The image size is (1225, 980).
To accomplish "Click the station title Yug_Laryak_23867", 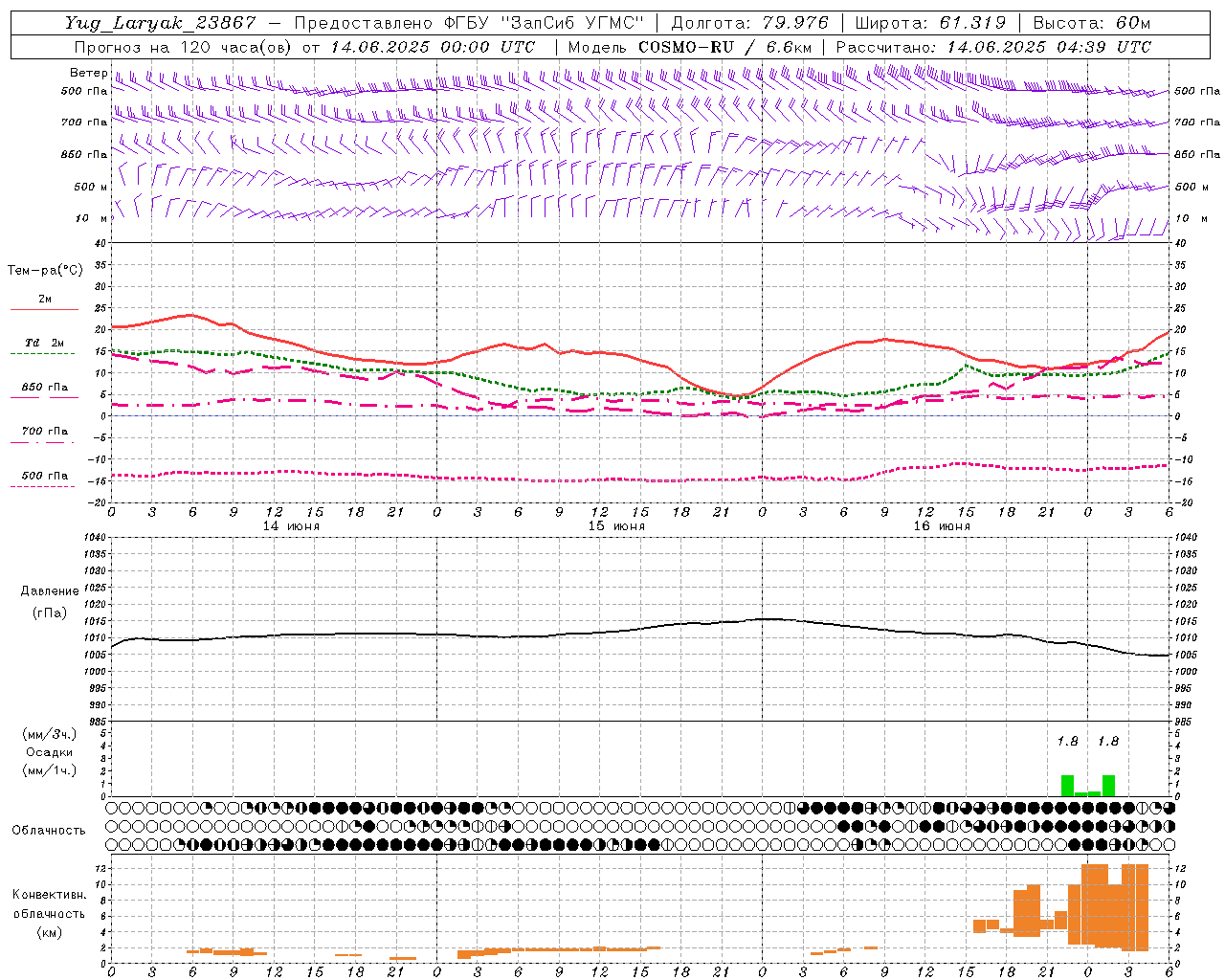I will [x=161, y=23].
